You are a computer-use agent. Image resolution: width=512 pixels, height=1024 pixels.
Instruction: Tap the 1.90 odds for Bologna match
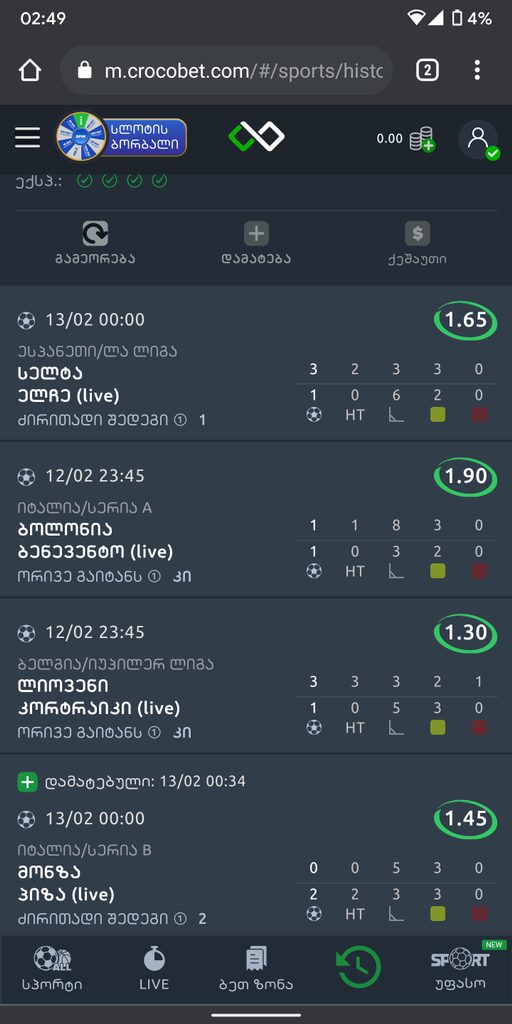pyautogui.click(x=466, y=476)
